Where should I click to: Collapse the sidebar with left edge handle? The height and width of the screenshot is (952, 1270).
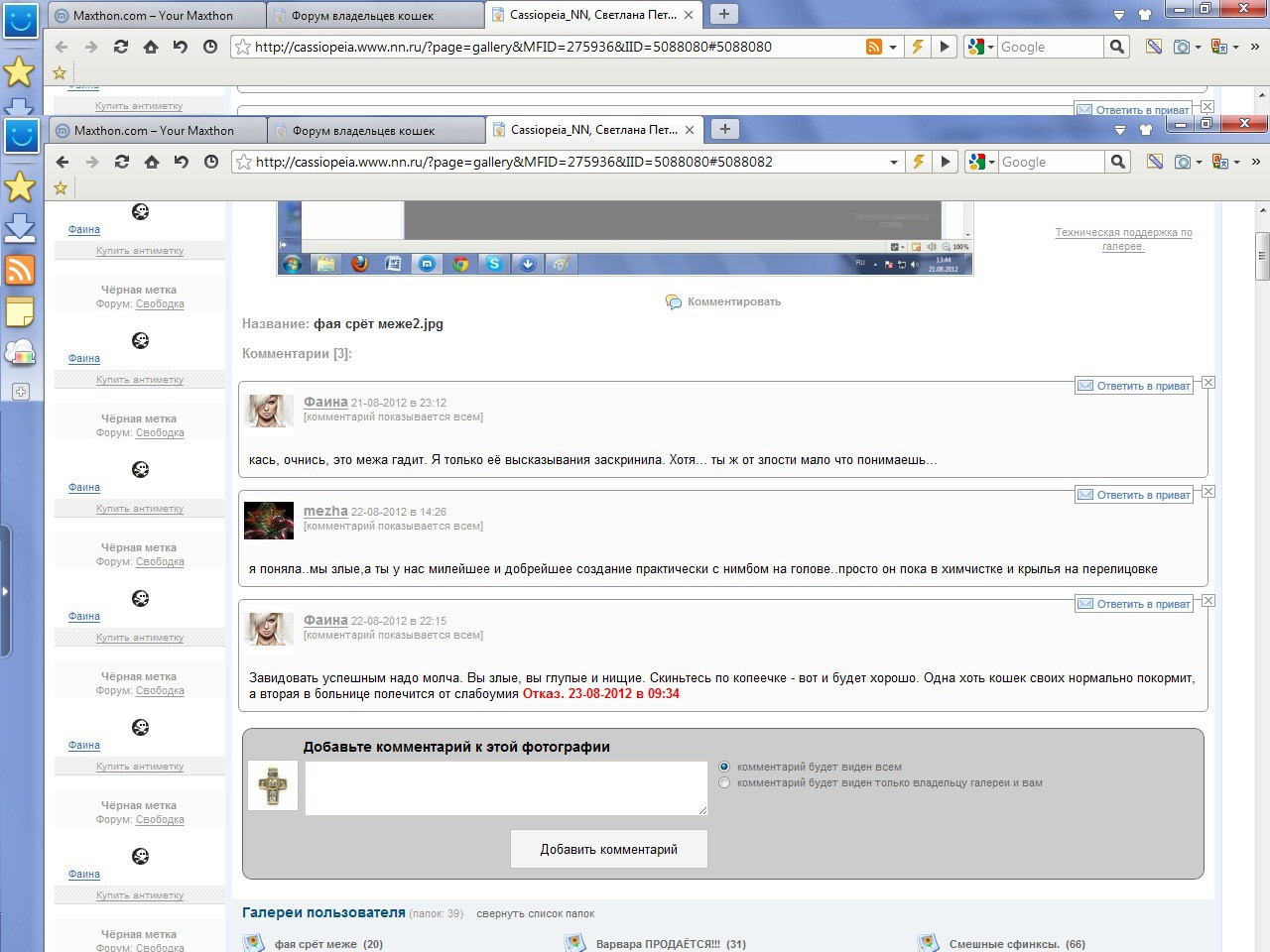(x=5, y=591)
